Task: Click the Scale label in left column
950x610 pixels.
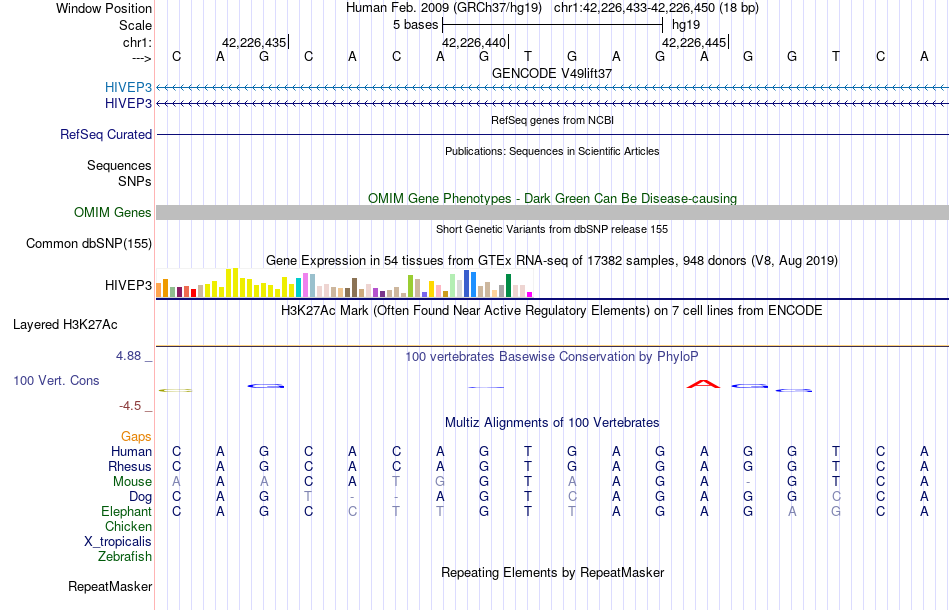Action: pyautogui.click(x=135, y=25)
